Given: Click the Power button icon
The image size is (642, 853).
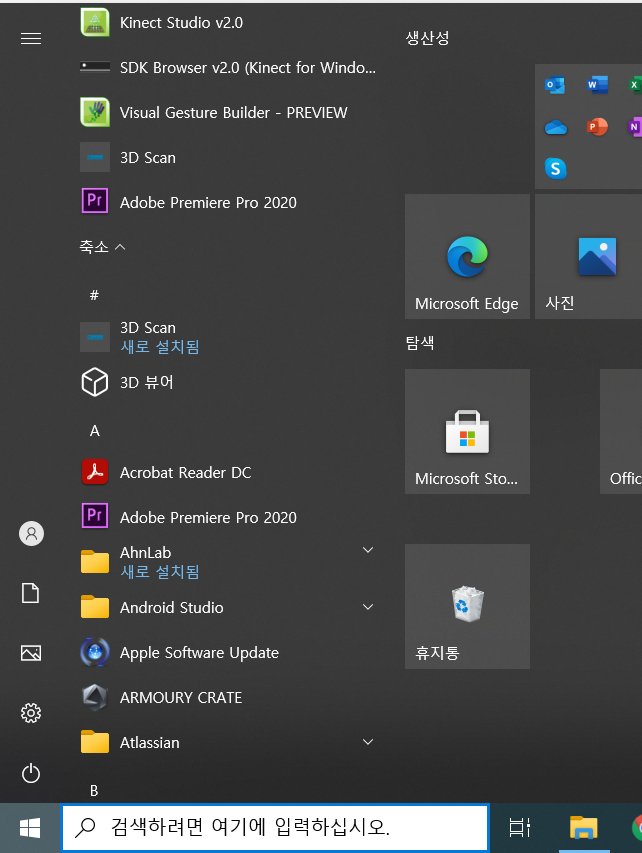Looking at the screenshot, I should pyautogui.click(x=31, y=773).
